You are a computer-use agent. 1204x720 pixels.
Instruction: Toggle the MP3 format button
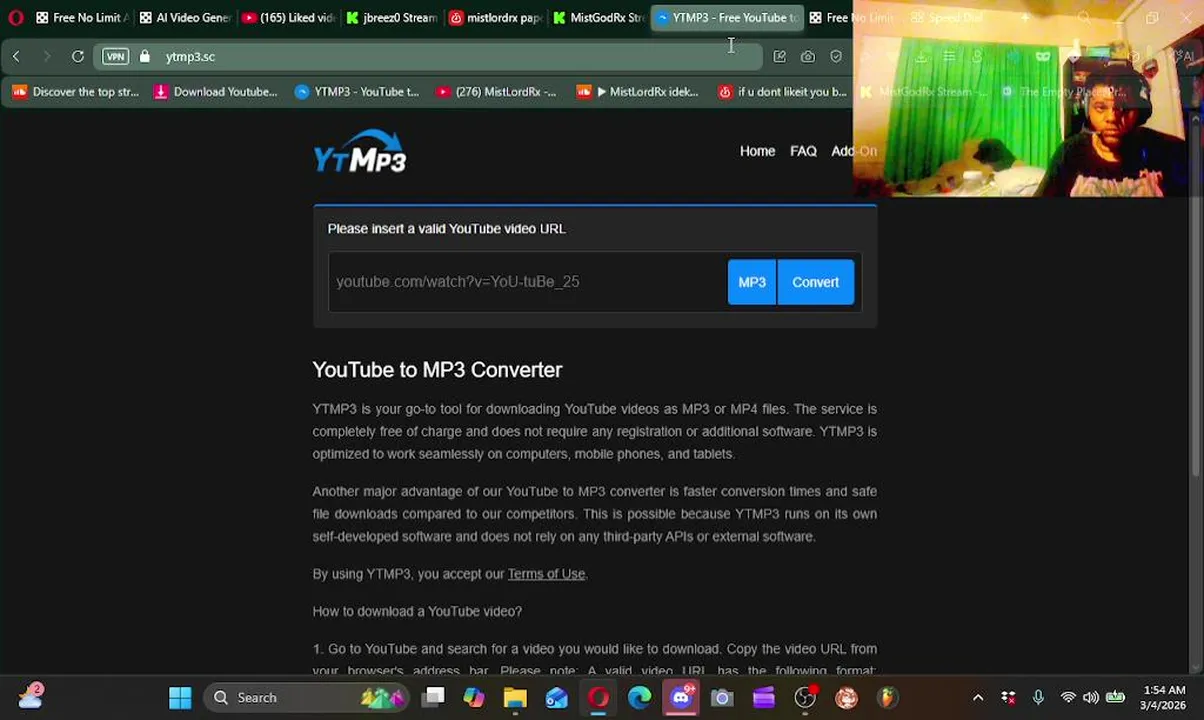tap(752, 282)
